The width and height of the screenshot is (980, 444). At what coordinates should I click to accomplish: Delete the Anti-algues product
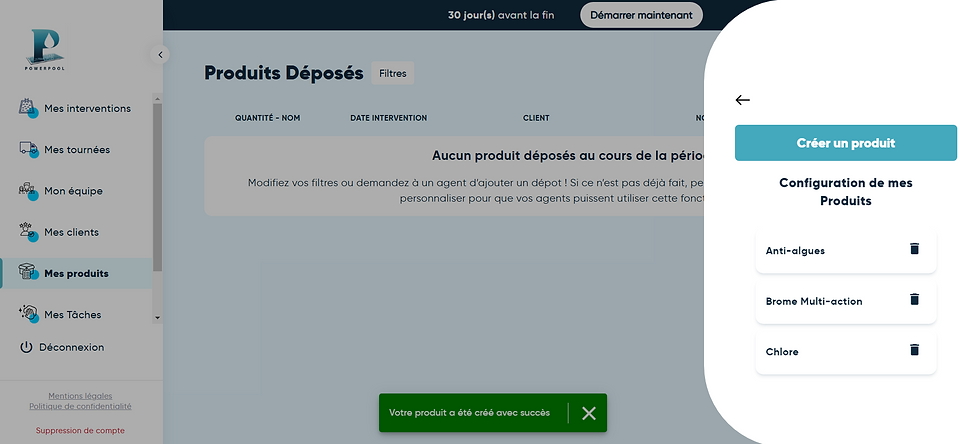(x=914, y=249)
